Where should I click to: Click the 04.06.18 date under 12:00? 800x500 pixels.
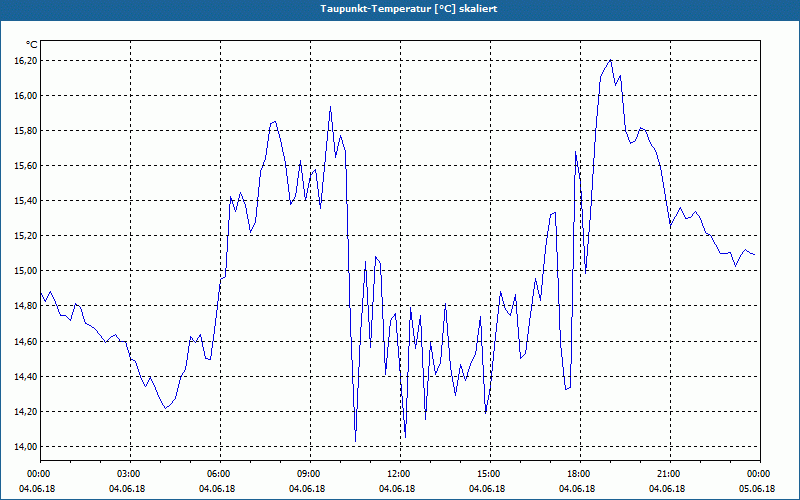point(397,489)
